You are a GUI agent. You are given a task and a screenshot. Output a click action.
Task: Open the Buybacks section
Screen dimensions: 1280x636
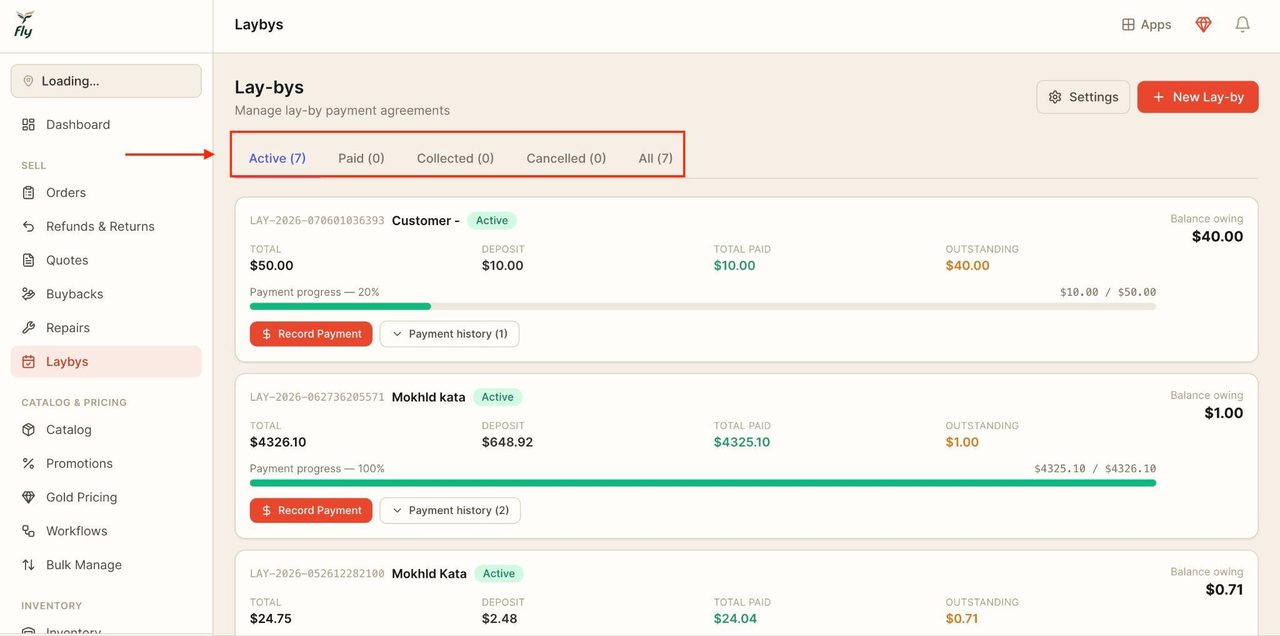[106, 295]
